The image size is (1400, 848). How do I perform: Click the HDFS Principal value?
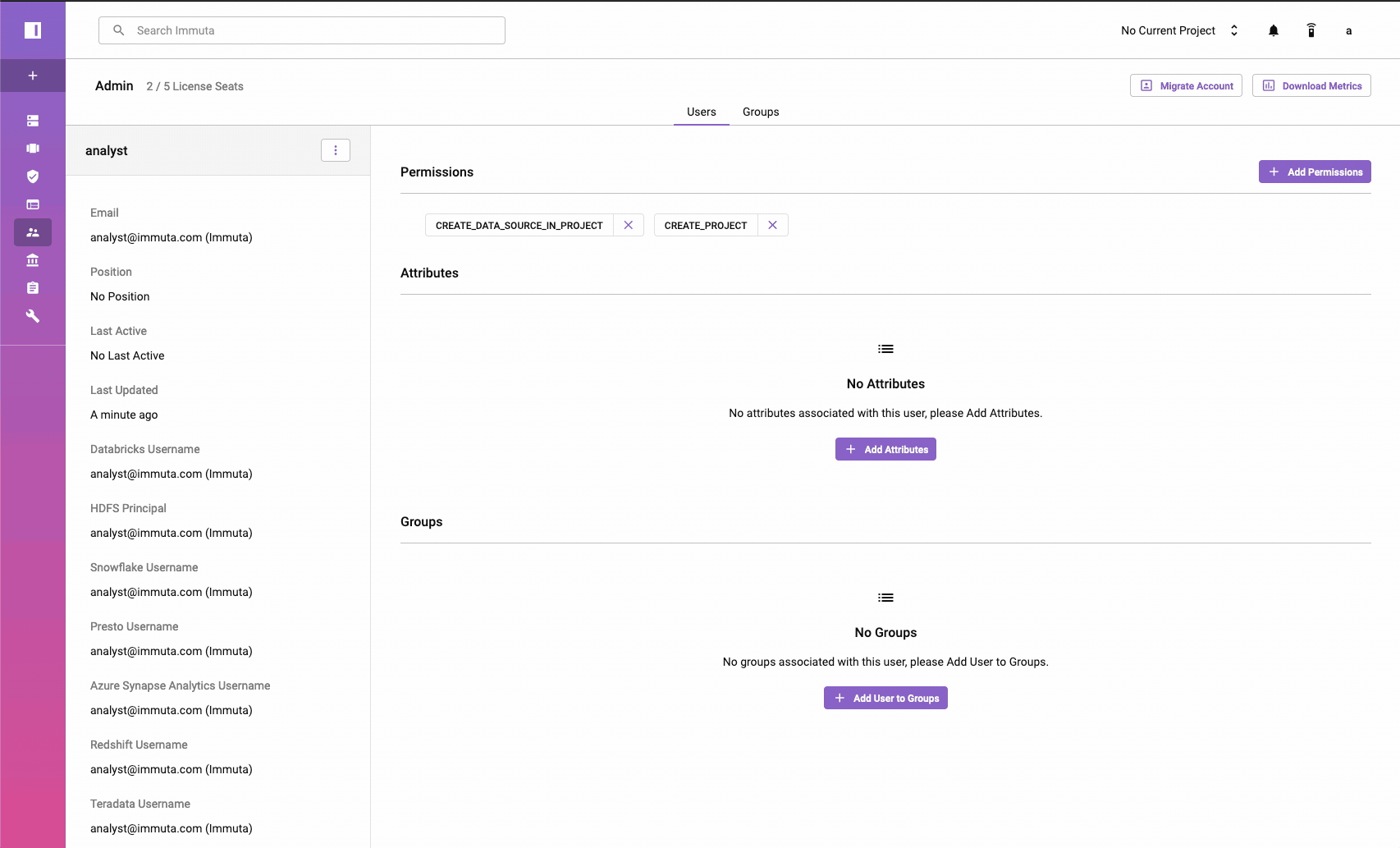[172, 533]
